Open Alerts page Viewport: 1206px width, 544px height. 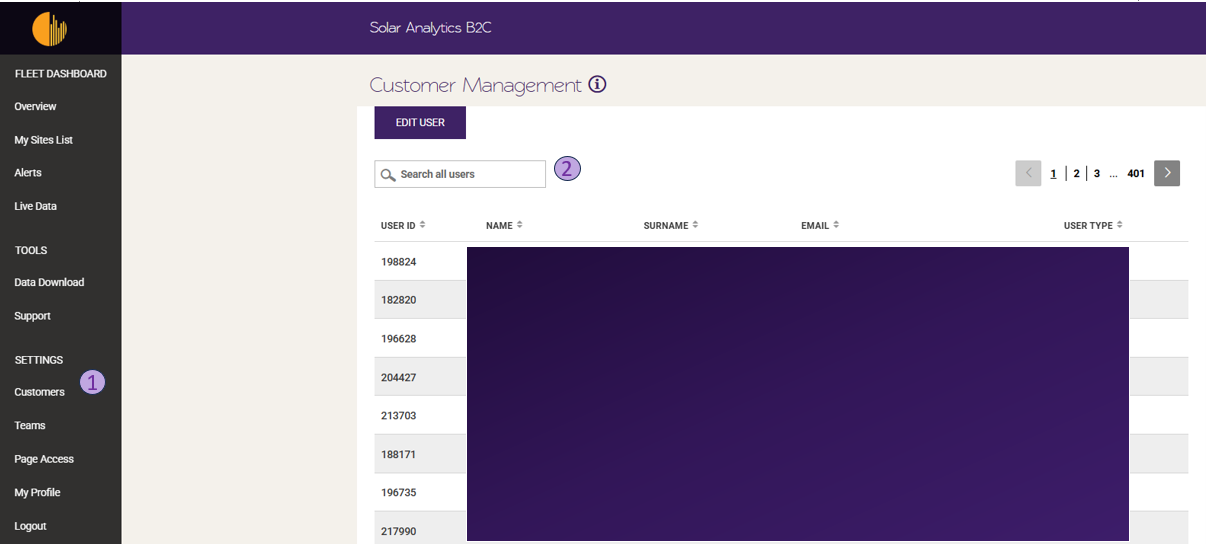click(x=28, y=173)
